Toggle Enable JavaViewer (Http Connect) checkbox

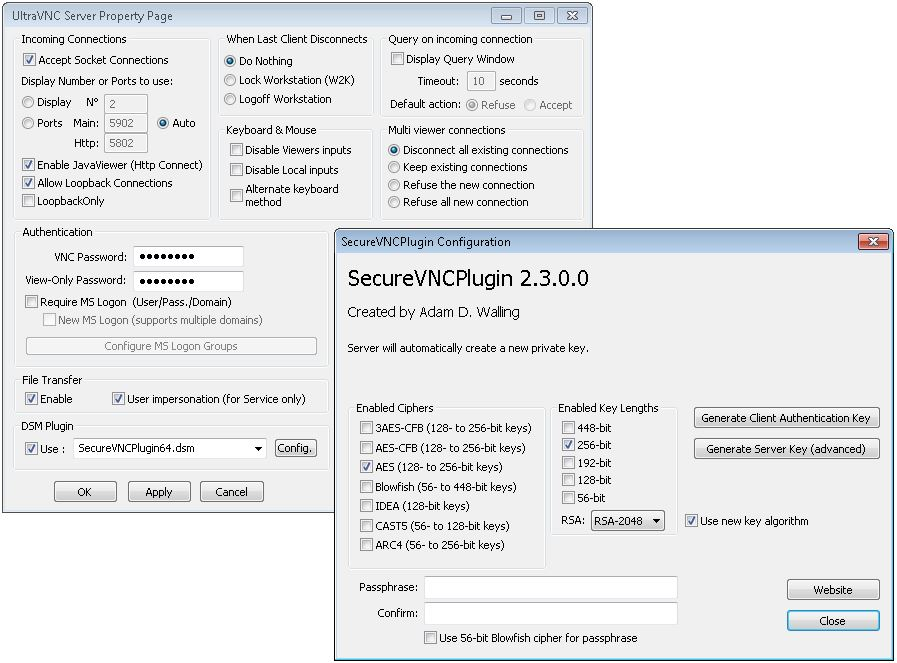click(28, 165)
